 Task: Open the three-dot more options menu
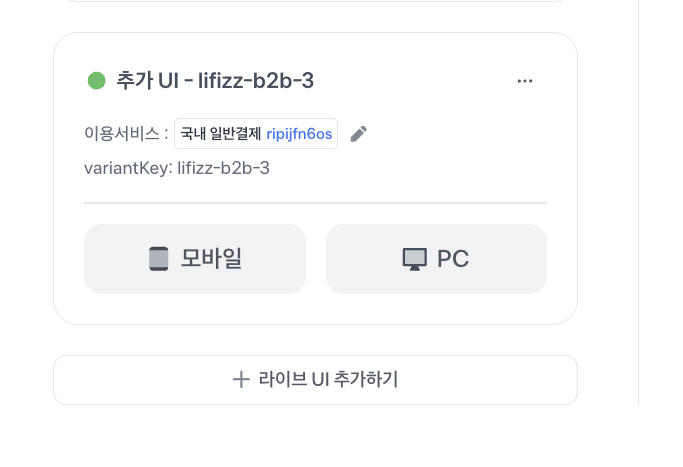click(525, 81)
